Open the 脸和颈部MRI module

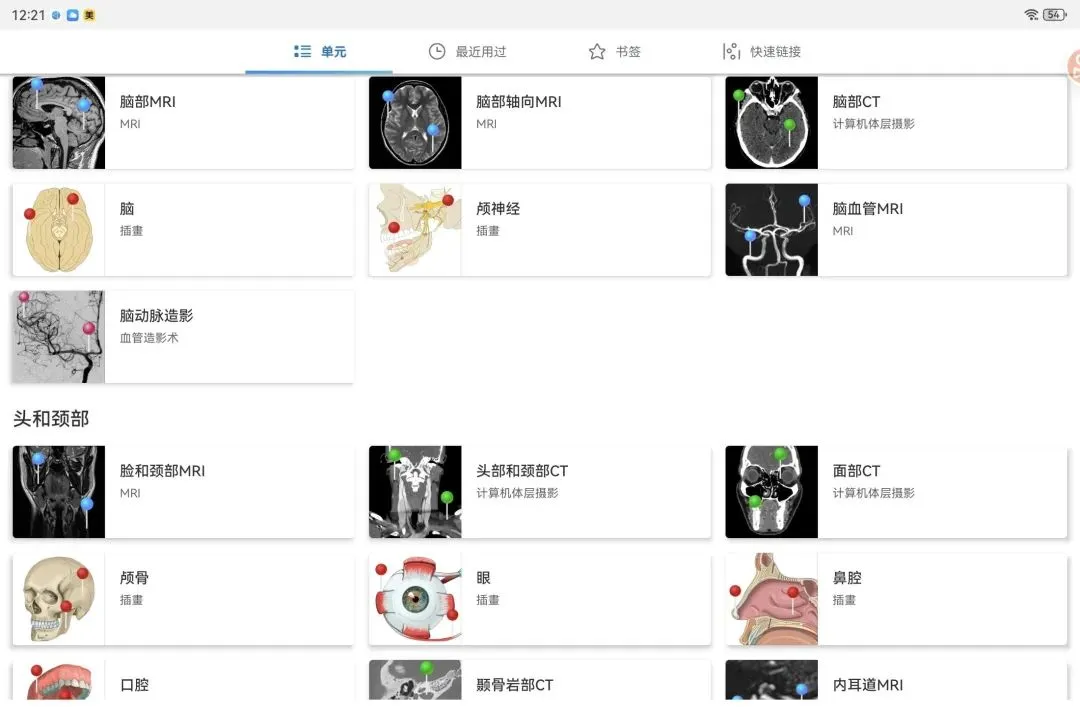[x=183, y=491]
